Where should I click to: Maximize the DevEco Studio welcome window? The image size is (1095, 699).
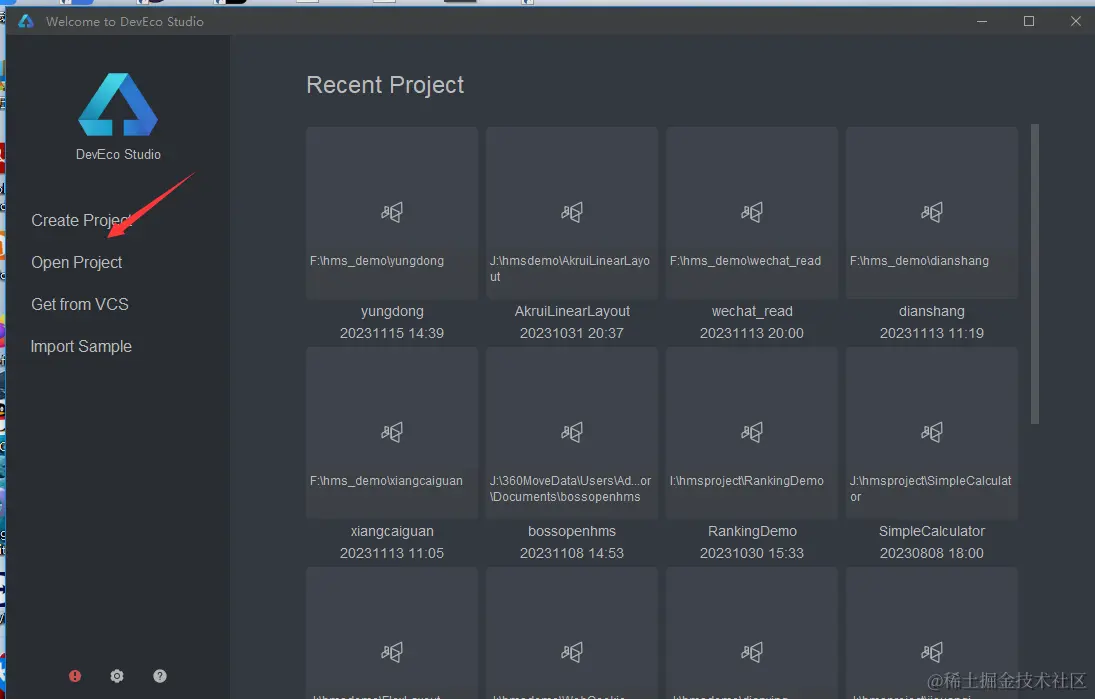[1029, 22]
